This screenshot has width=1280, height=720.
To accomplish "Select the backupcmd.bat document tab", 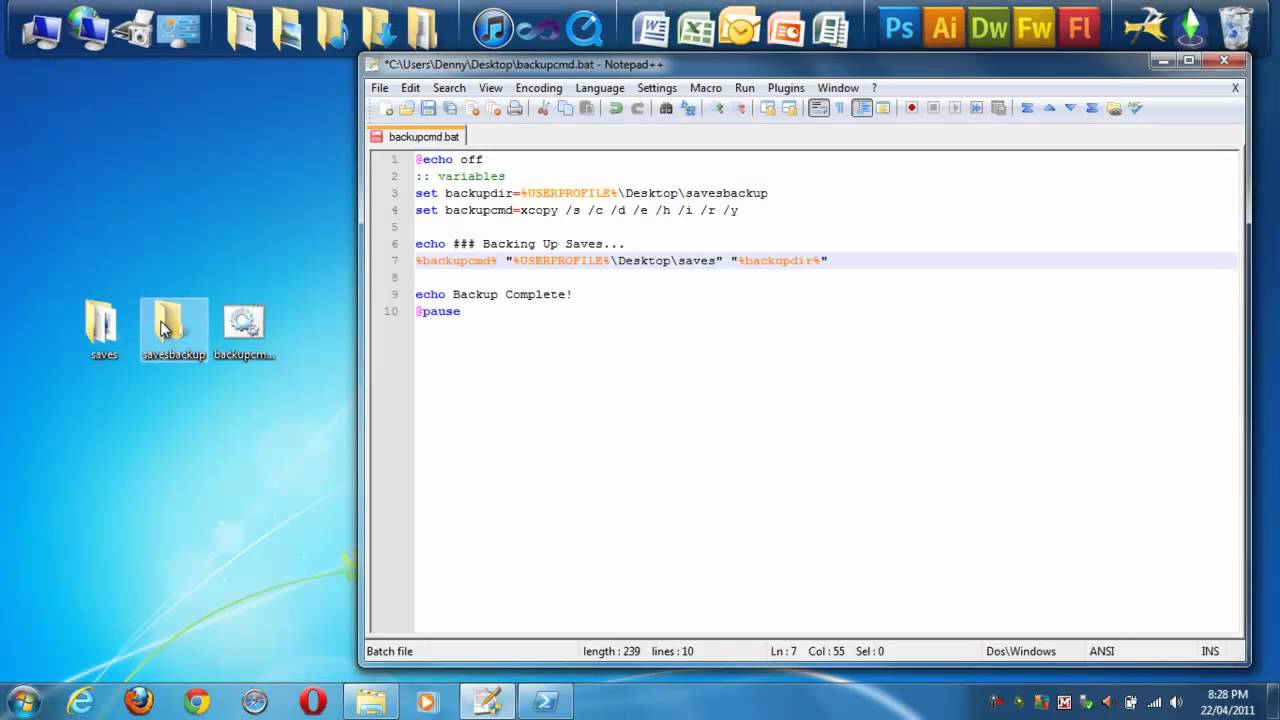I will coord(417,137).
